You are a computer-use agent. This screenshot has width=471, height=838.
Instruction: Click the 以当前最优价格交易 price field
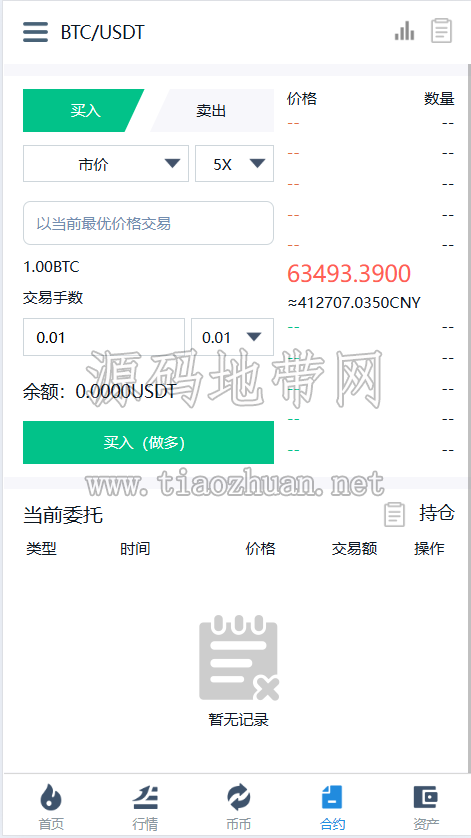pos(148,223)
